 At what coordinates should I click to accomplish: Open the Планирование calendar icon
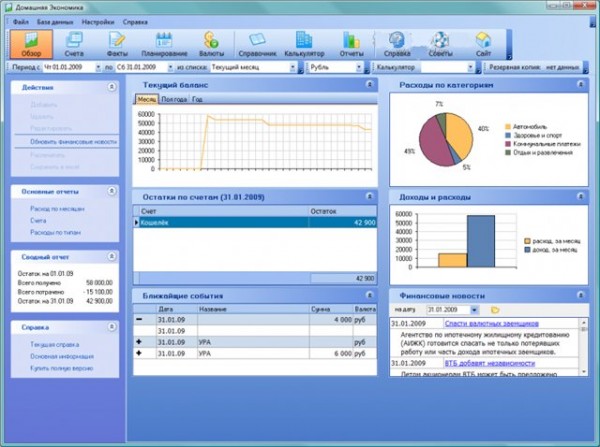click(164, 44)
